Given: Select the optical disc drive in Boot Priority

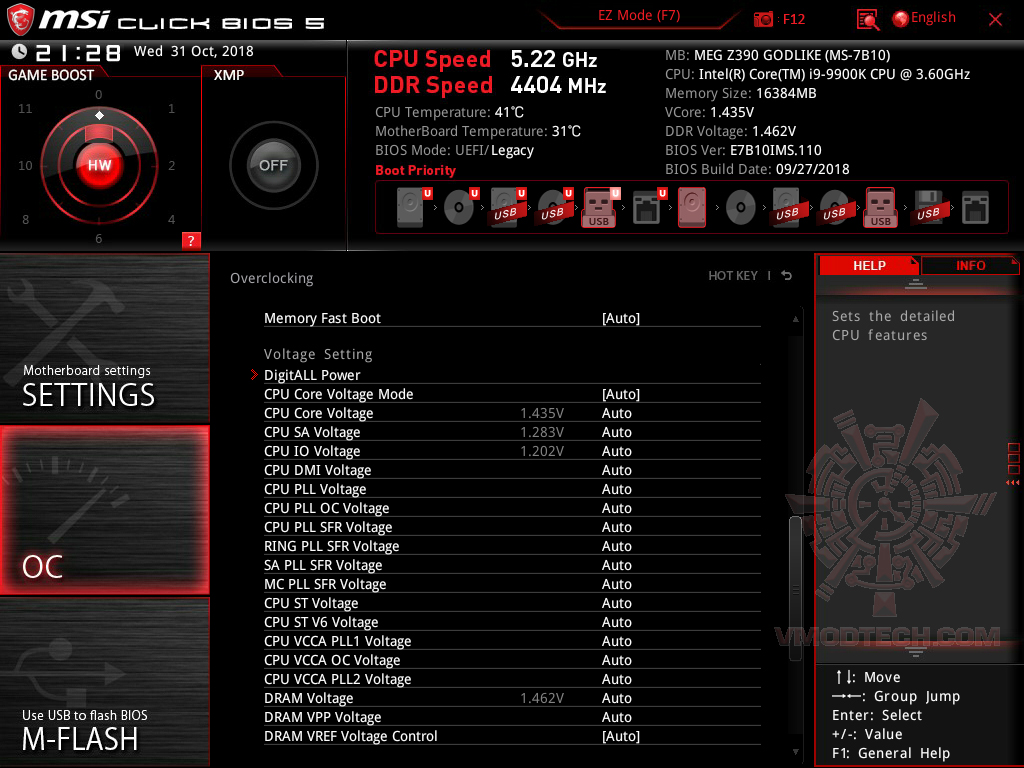Looking at the screenshot, I should pos(460,207).
